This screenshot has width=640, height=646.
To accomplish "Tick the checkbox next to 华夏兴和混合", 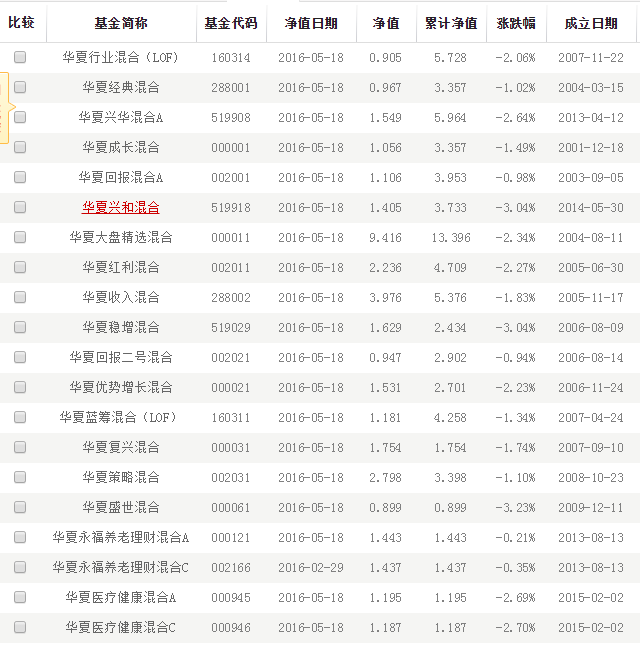I will point(20,207).
